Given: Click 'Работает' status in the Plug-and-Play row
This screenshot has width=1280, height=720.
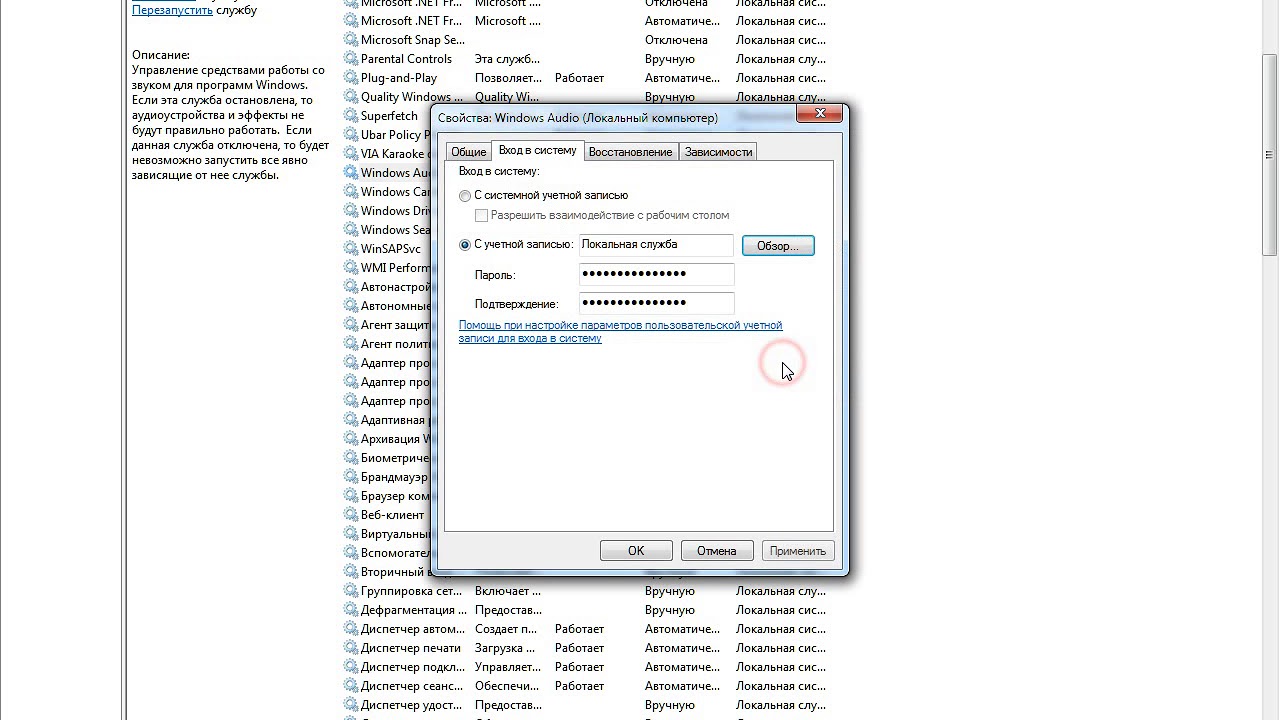Looking at the screenshot, I should click(579, 78).
